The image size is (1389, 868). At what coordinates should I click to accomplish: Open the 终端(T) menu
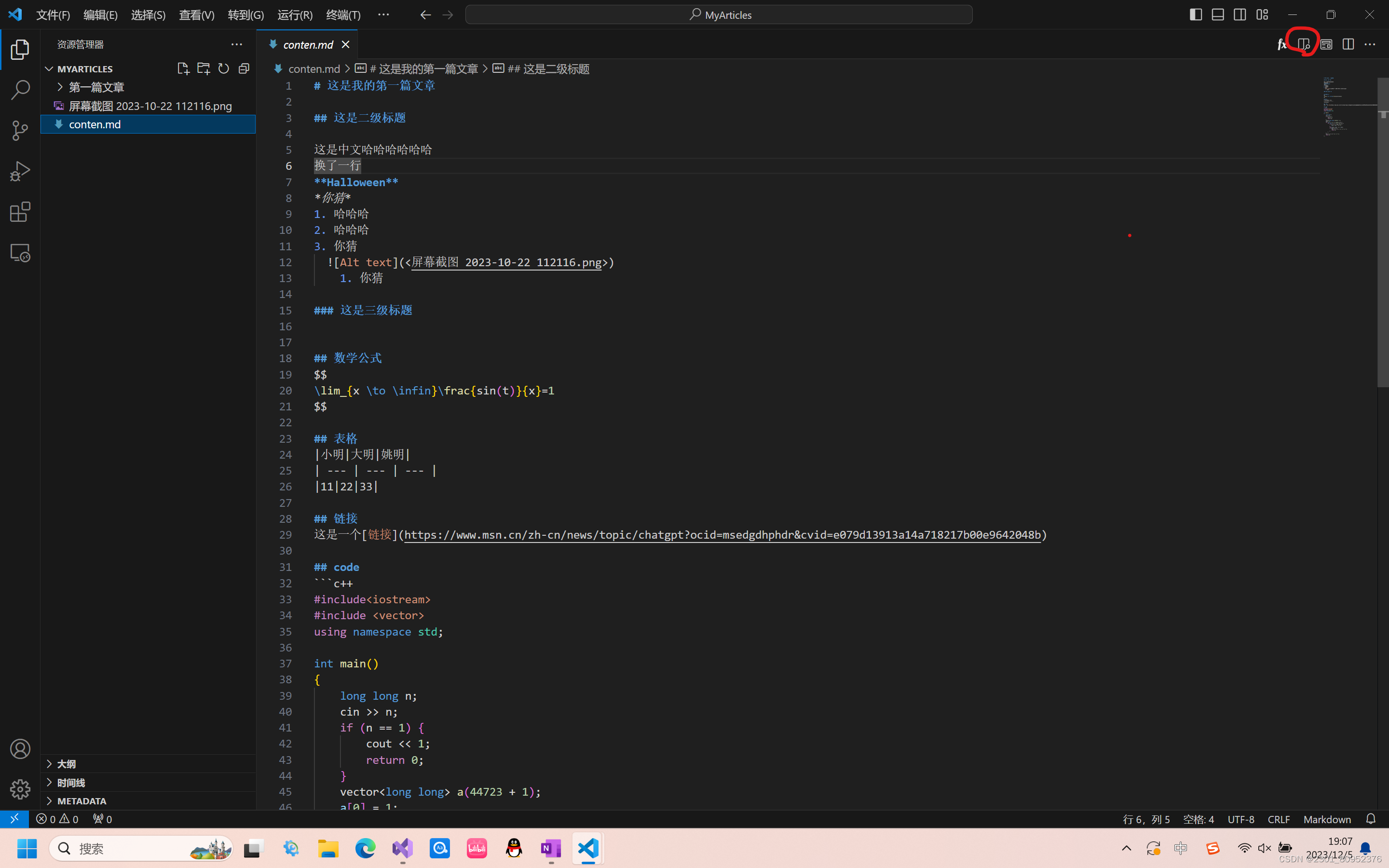coord(343,15)
